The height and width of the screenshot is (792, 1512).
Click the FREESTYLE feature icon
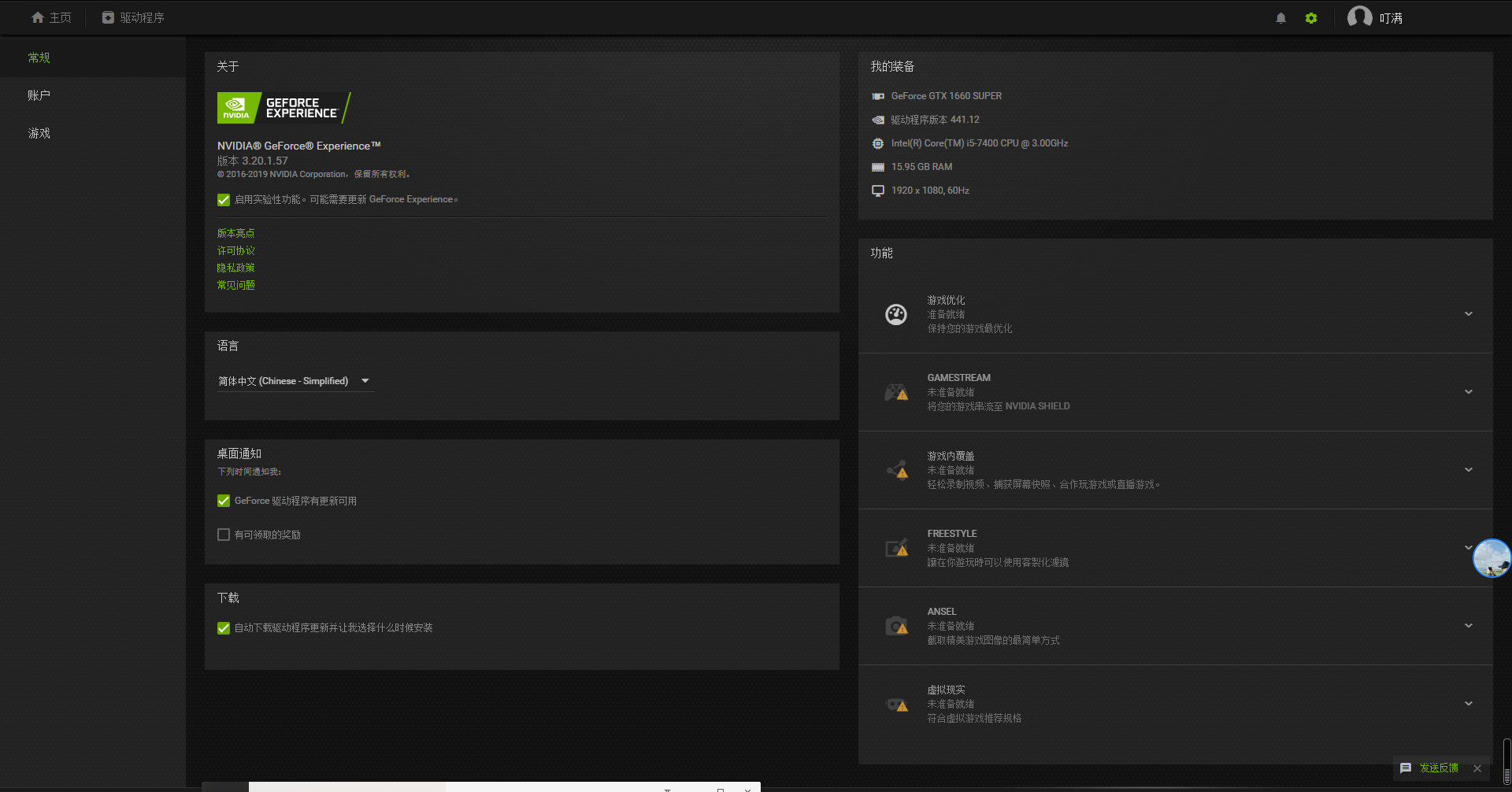click(897, 548)
